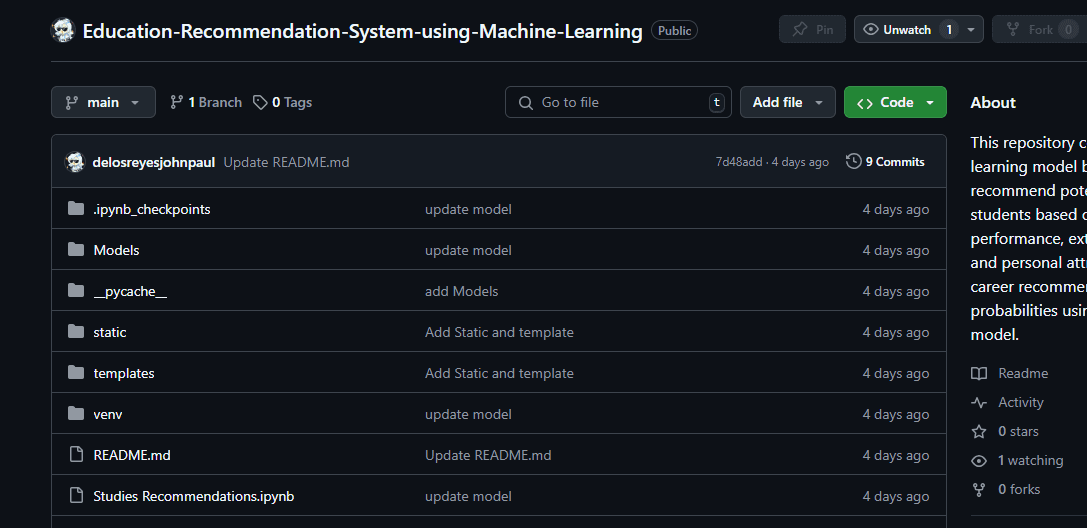Click the repository owner avatar beside the title
The width and height of the screenshot is (1087, 528).
[63, 30]
